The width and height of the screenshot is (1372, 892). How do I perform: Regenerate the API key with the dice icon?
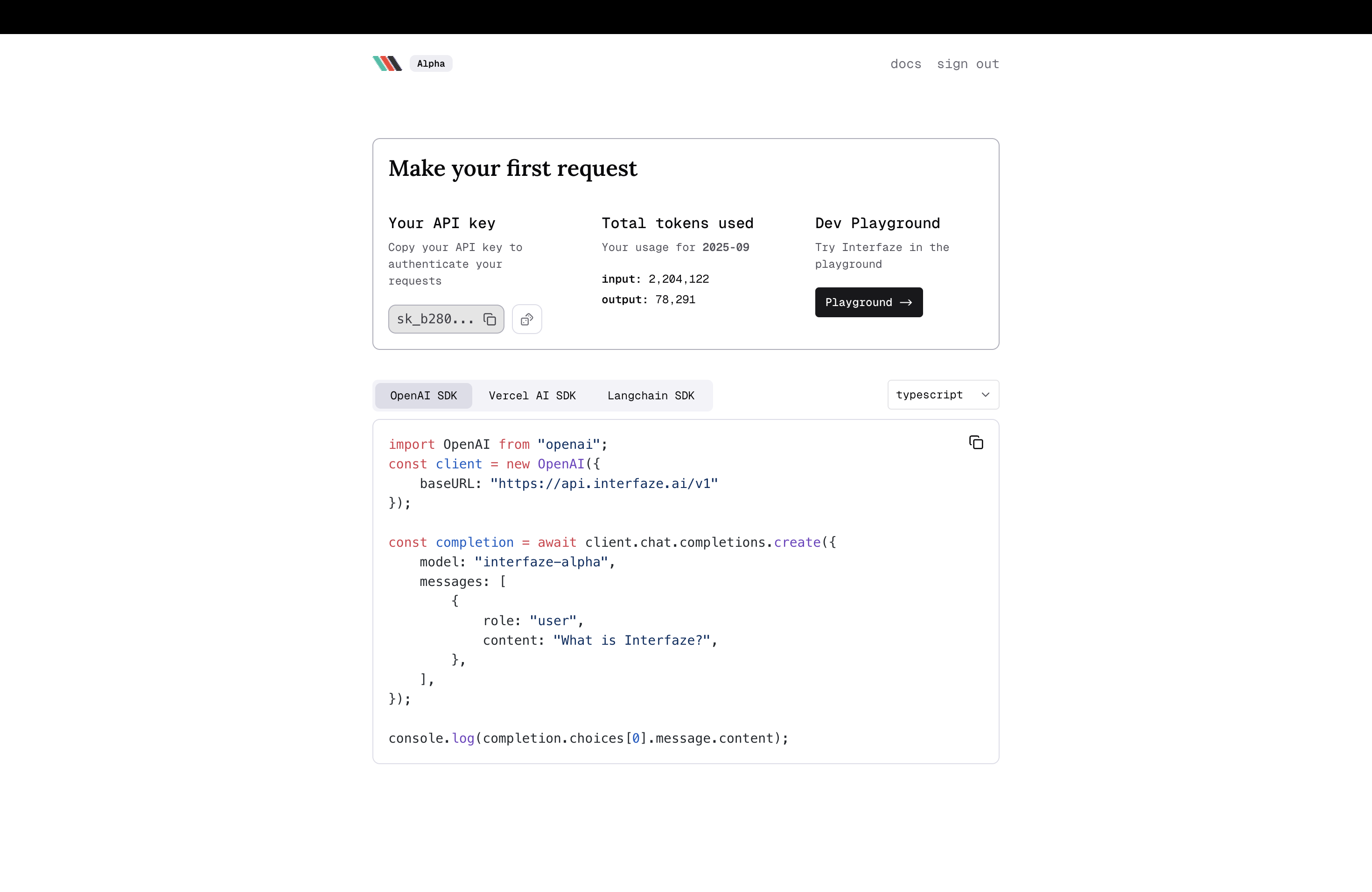tap(526, 319)
